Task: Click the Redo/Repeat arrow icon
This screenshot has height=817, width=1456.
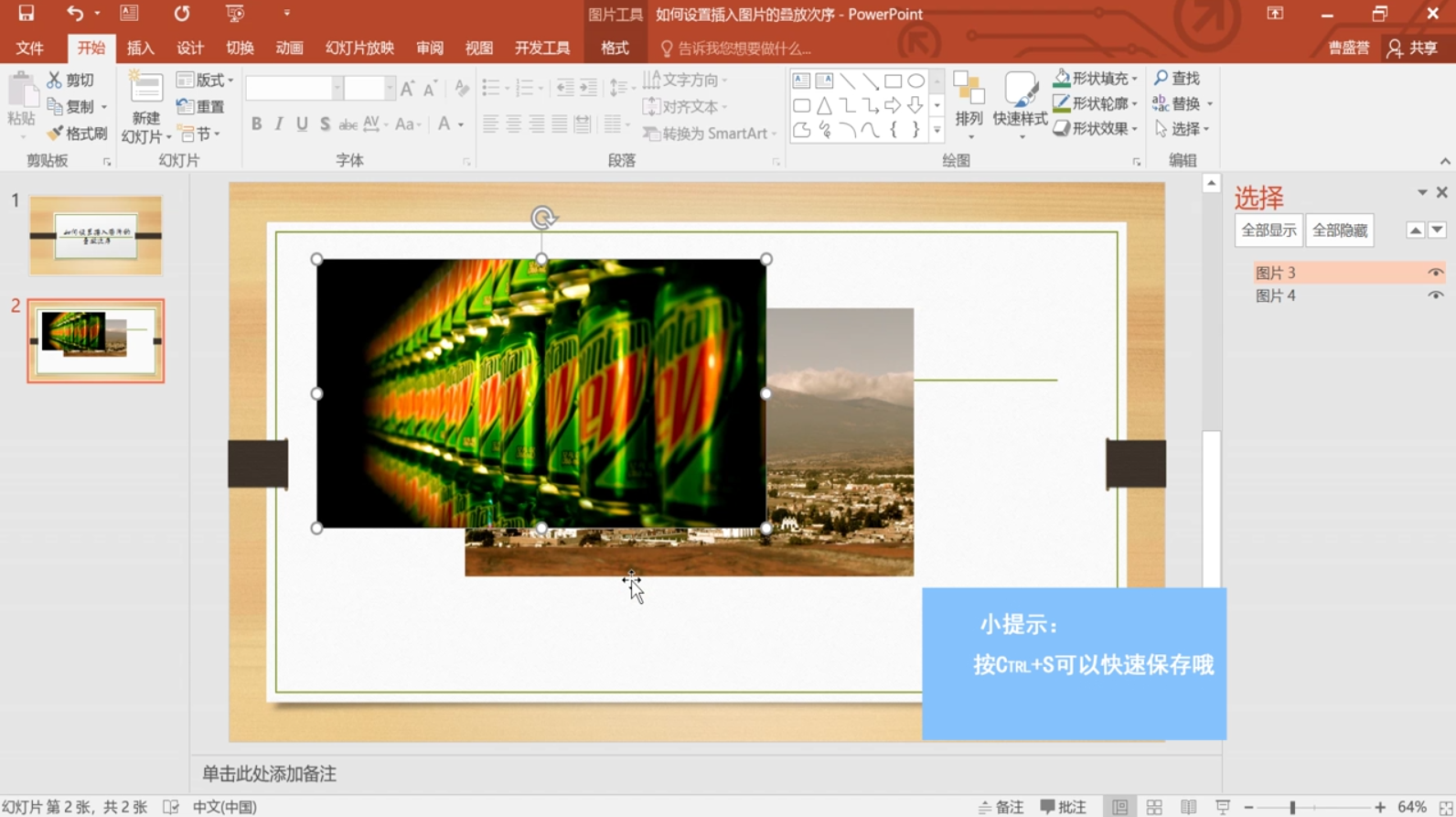Action: 182,13
